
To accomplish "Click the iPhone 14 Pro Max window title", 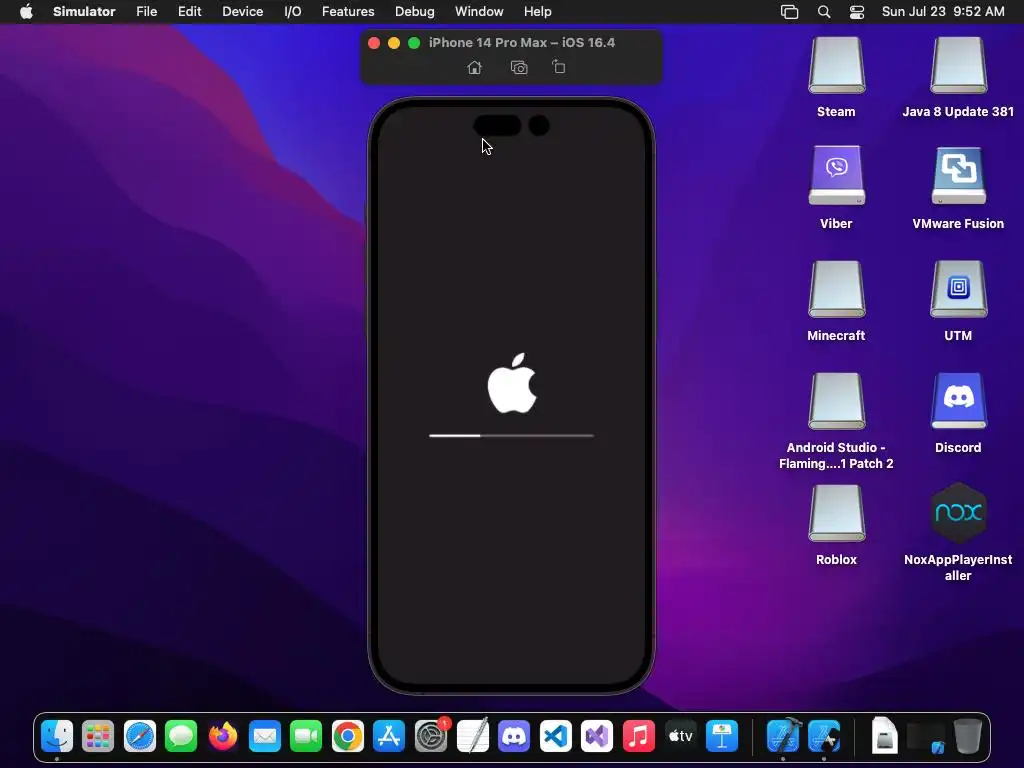I will pyautogui.click(x=522, y=42).
